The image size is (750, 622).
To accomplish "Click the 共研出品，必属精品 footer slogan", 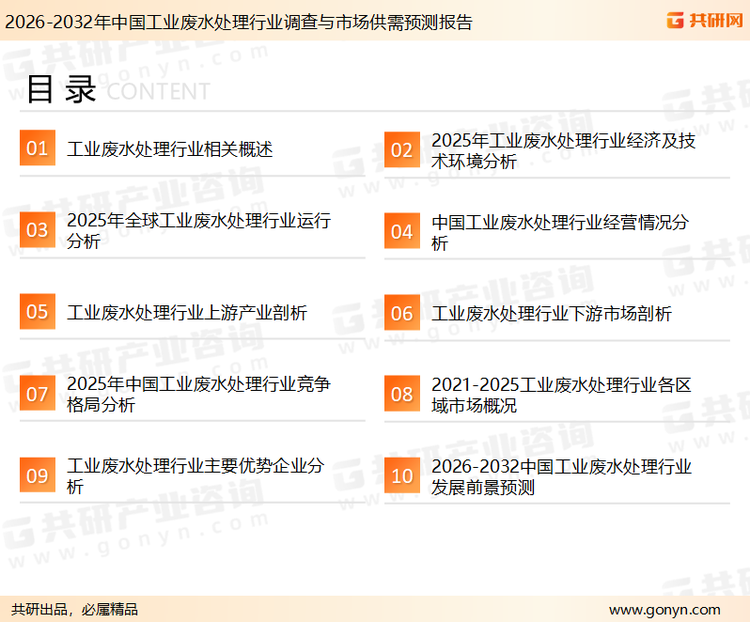I will [75, 610].
